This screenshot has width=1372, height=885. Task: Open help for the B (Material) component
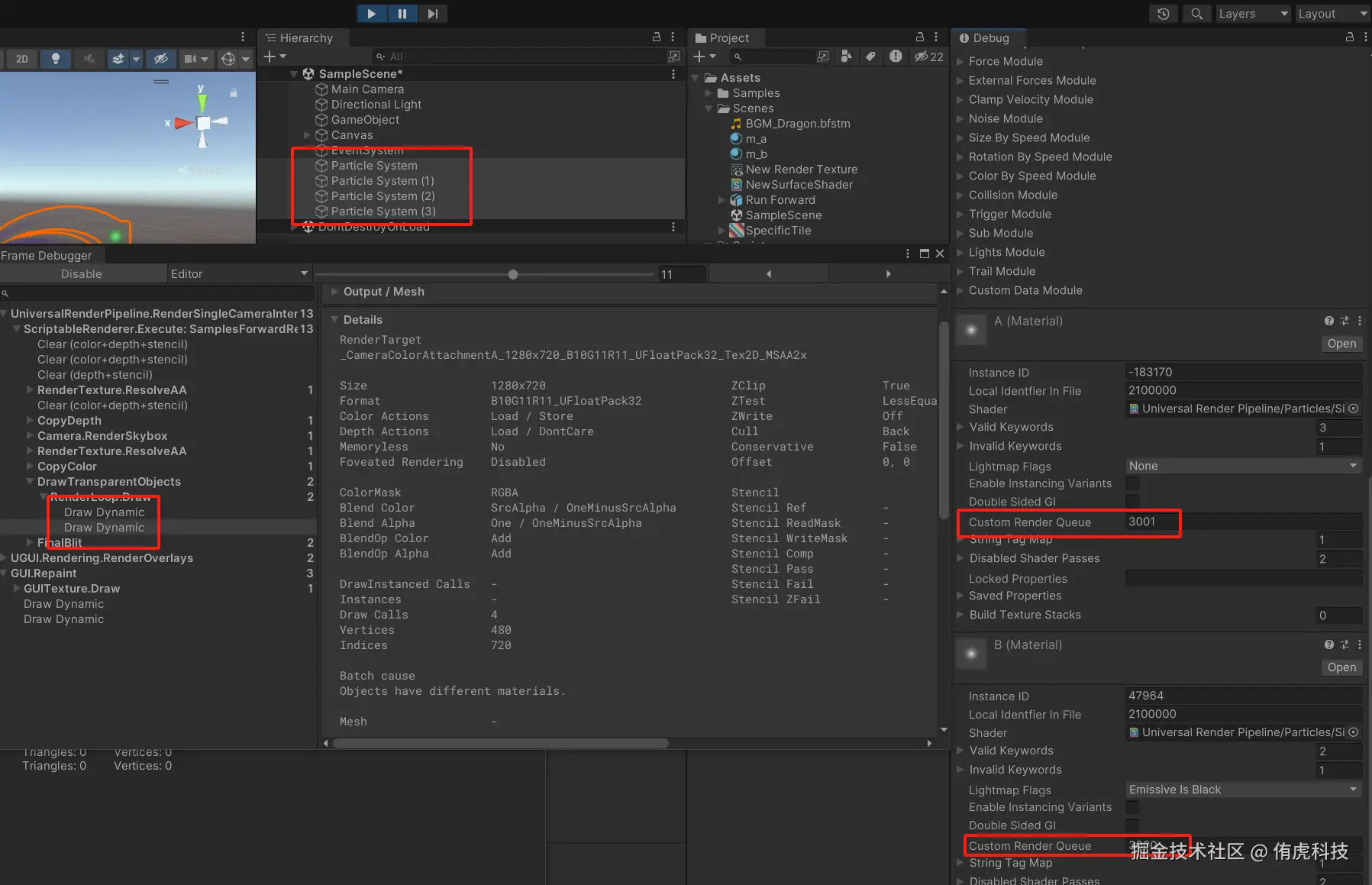[1329, 645]
